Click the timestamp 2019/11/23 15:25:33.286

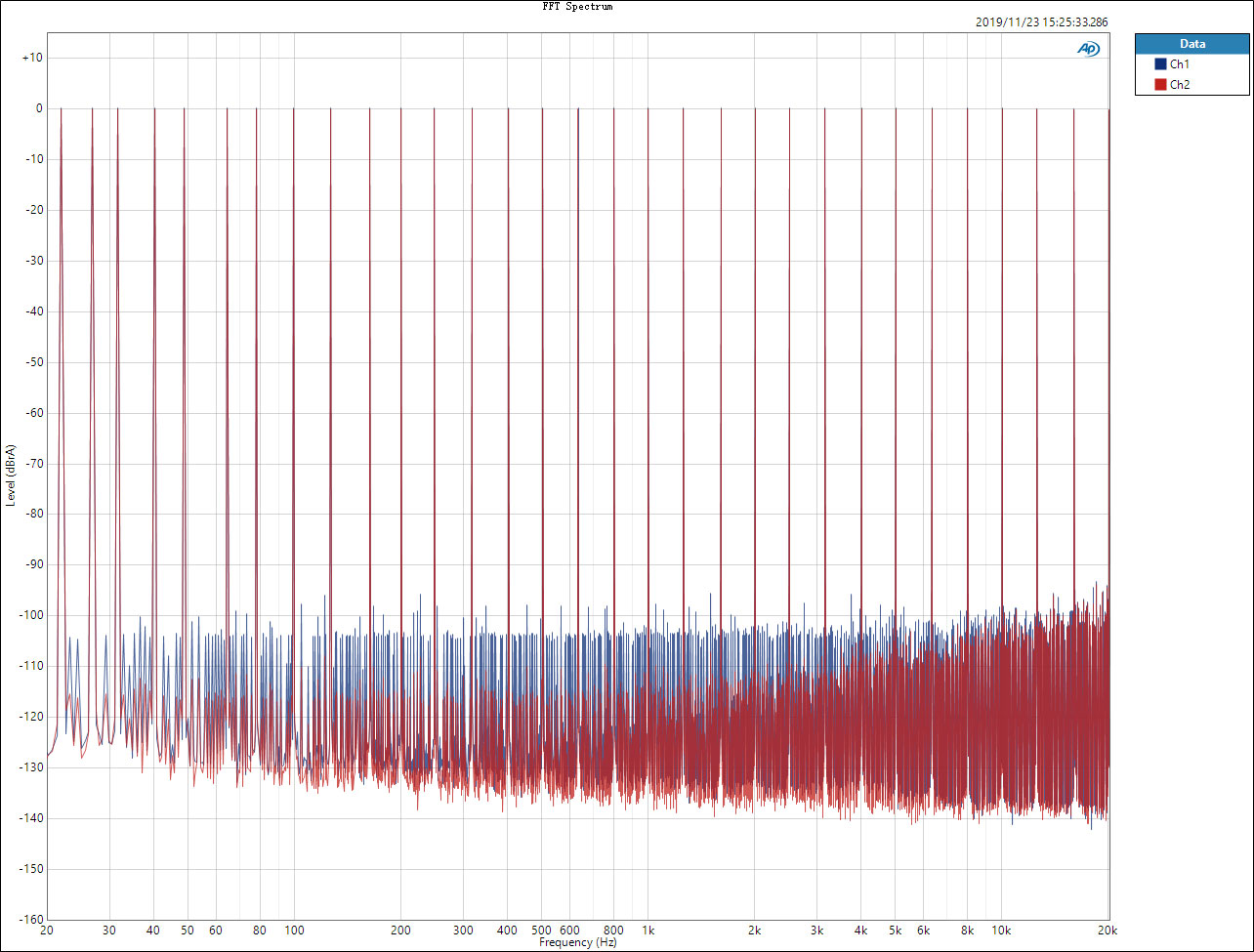(x=1041, y=21)
